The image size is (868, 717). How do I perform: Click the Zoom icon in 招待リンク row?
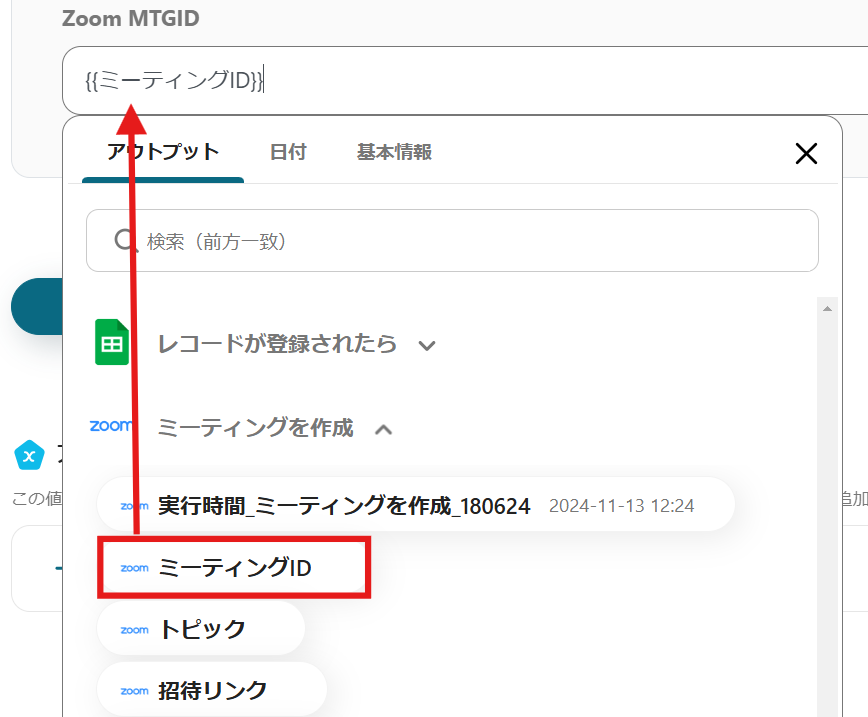pos(135,691)
